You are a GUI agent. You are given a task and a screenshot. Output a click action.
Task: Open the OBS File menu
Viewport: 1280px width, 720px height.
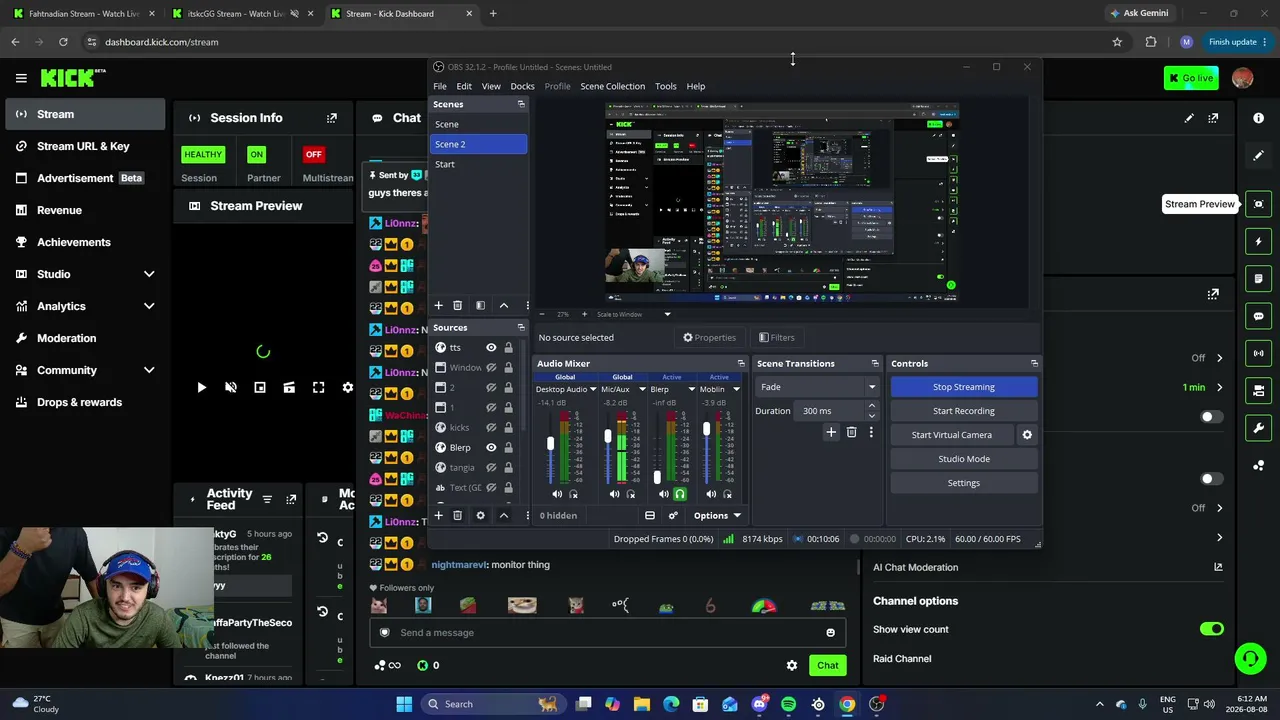(440, 86)
